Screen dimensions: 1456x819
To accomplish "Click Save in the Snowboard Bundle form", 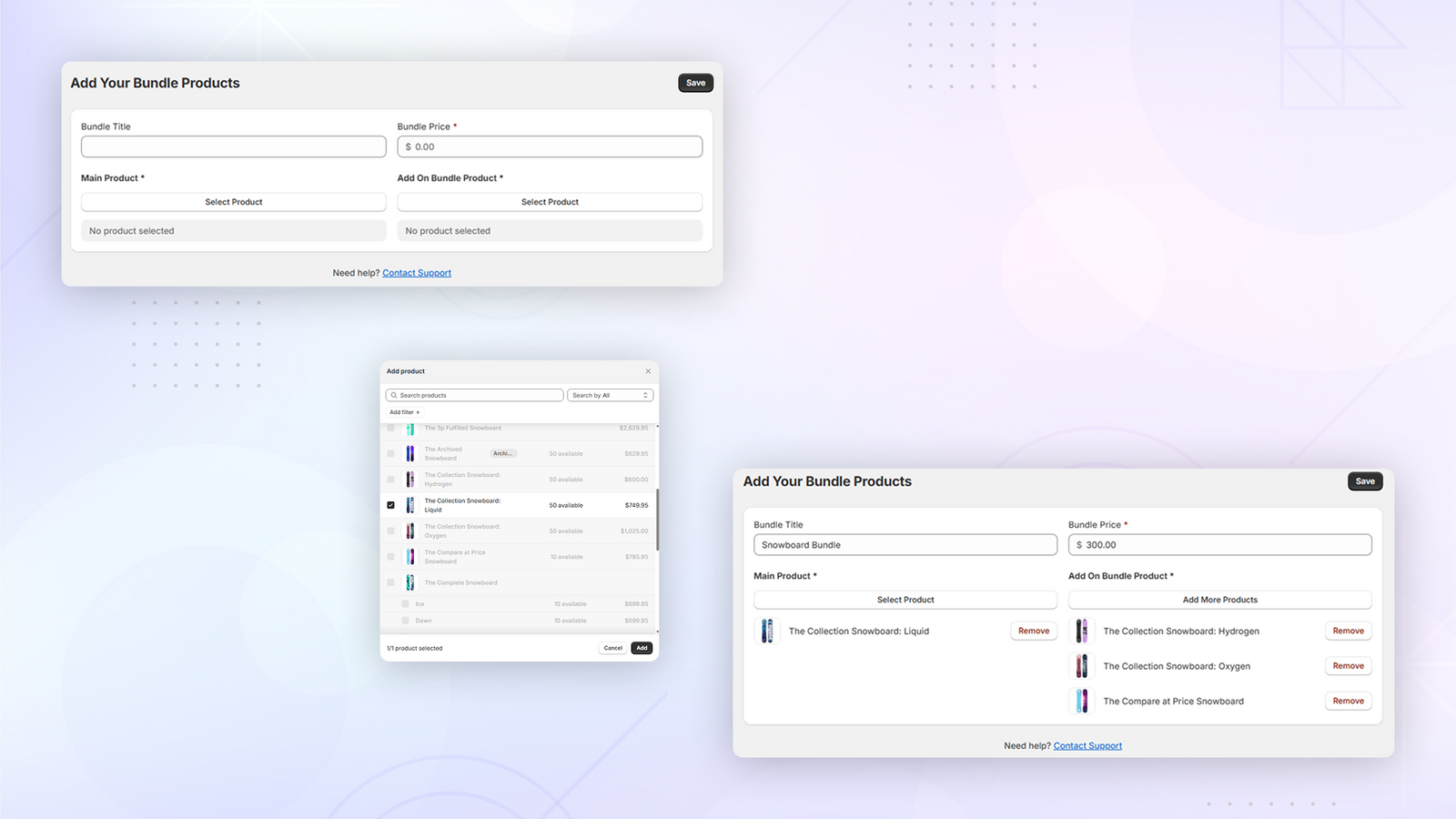I will tap(1365, 481).
